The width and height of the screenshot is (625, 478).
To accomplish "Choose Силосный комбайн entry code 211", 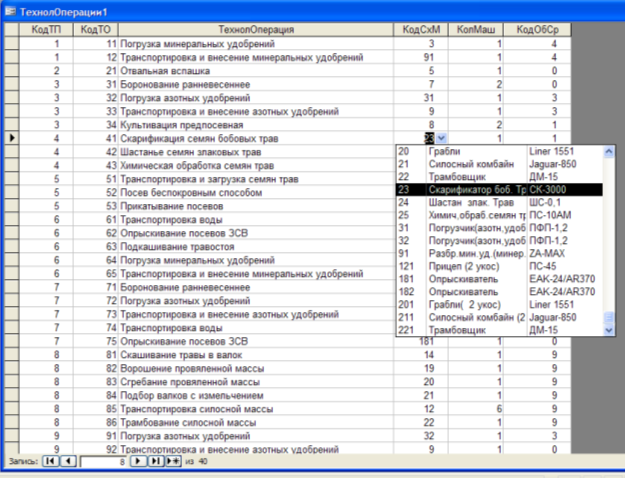I will coord(499,317).
